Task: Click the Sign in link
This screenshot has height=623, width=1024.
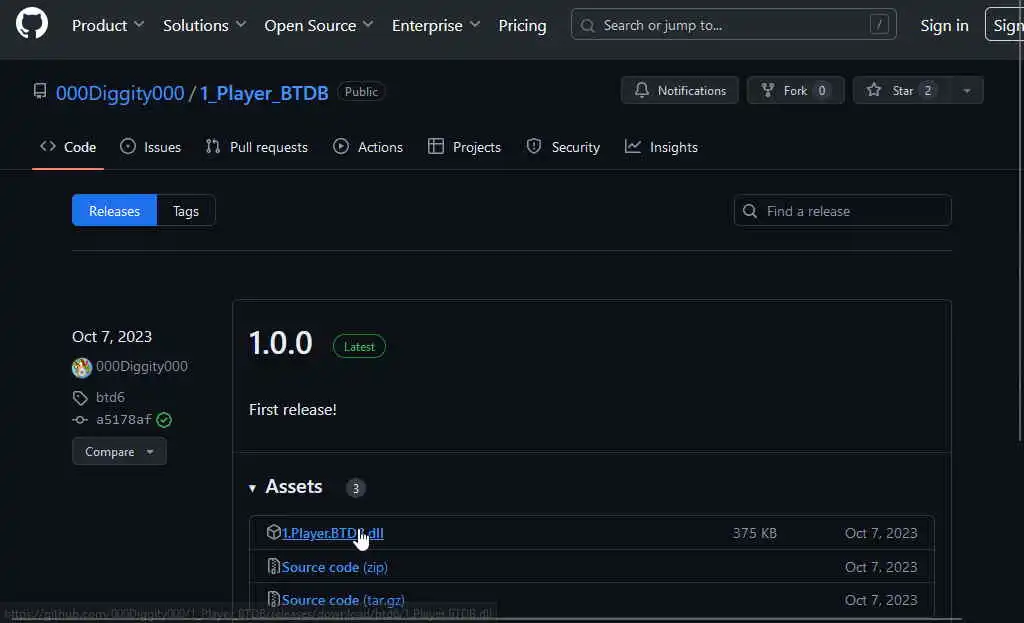Action: [944, 25]
